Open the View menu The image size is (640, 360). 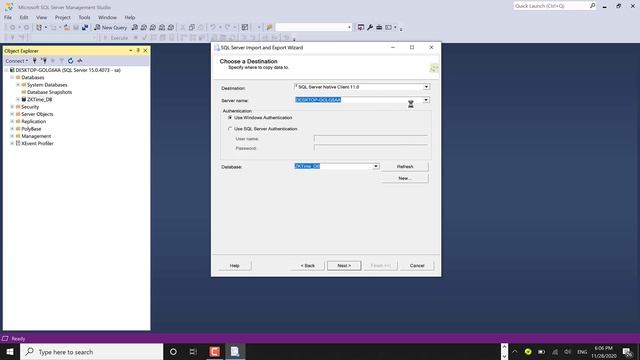click(42, 18)
